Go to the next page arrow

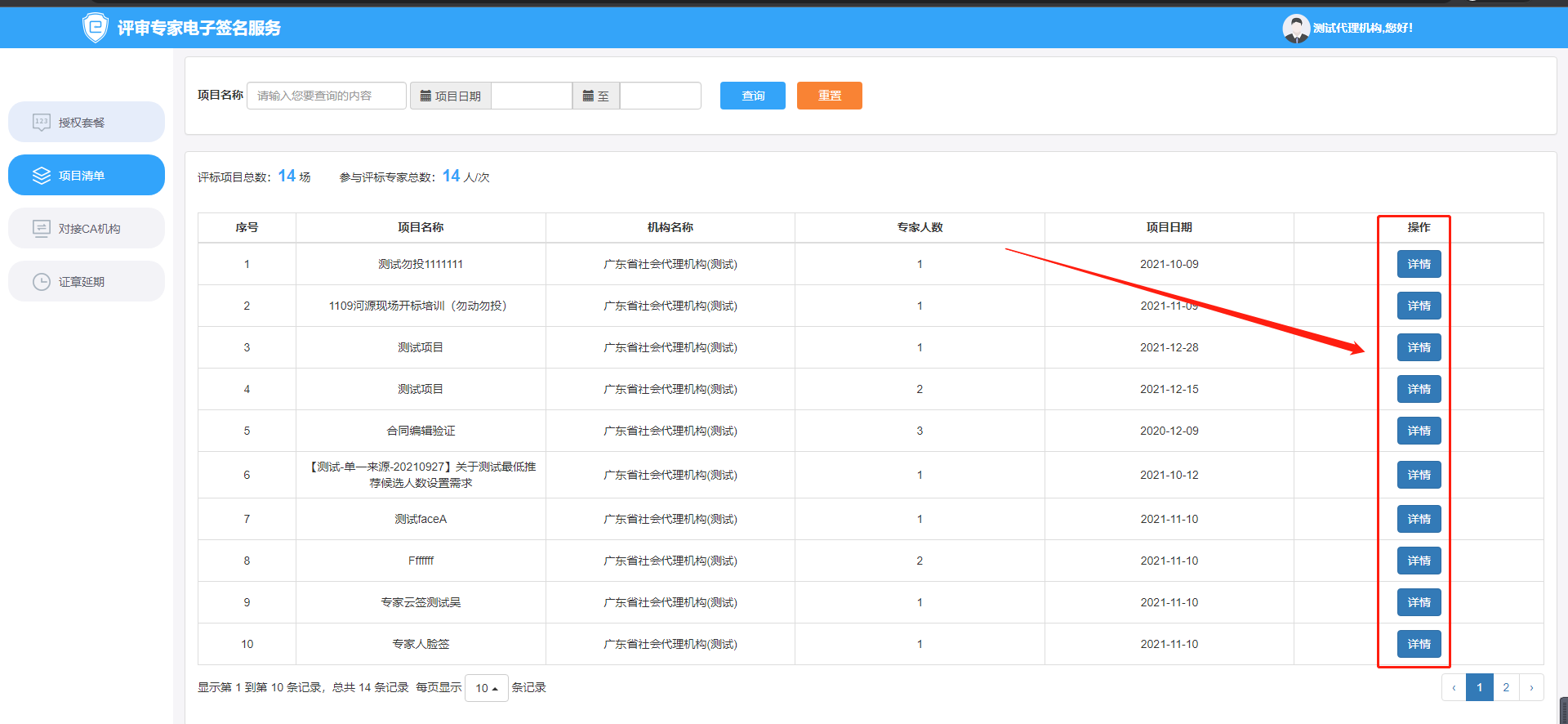1531,687
